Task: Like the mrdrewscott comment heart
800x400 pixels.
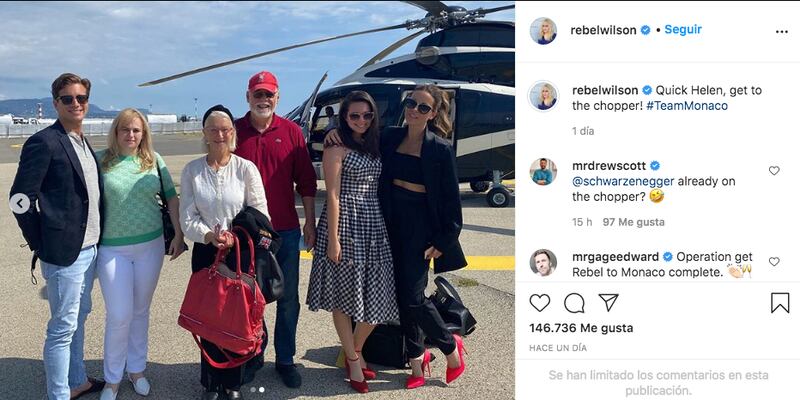Action: tap(774, 170)
